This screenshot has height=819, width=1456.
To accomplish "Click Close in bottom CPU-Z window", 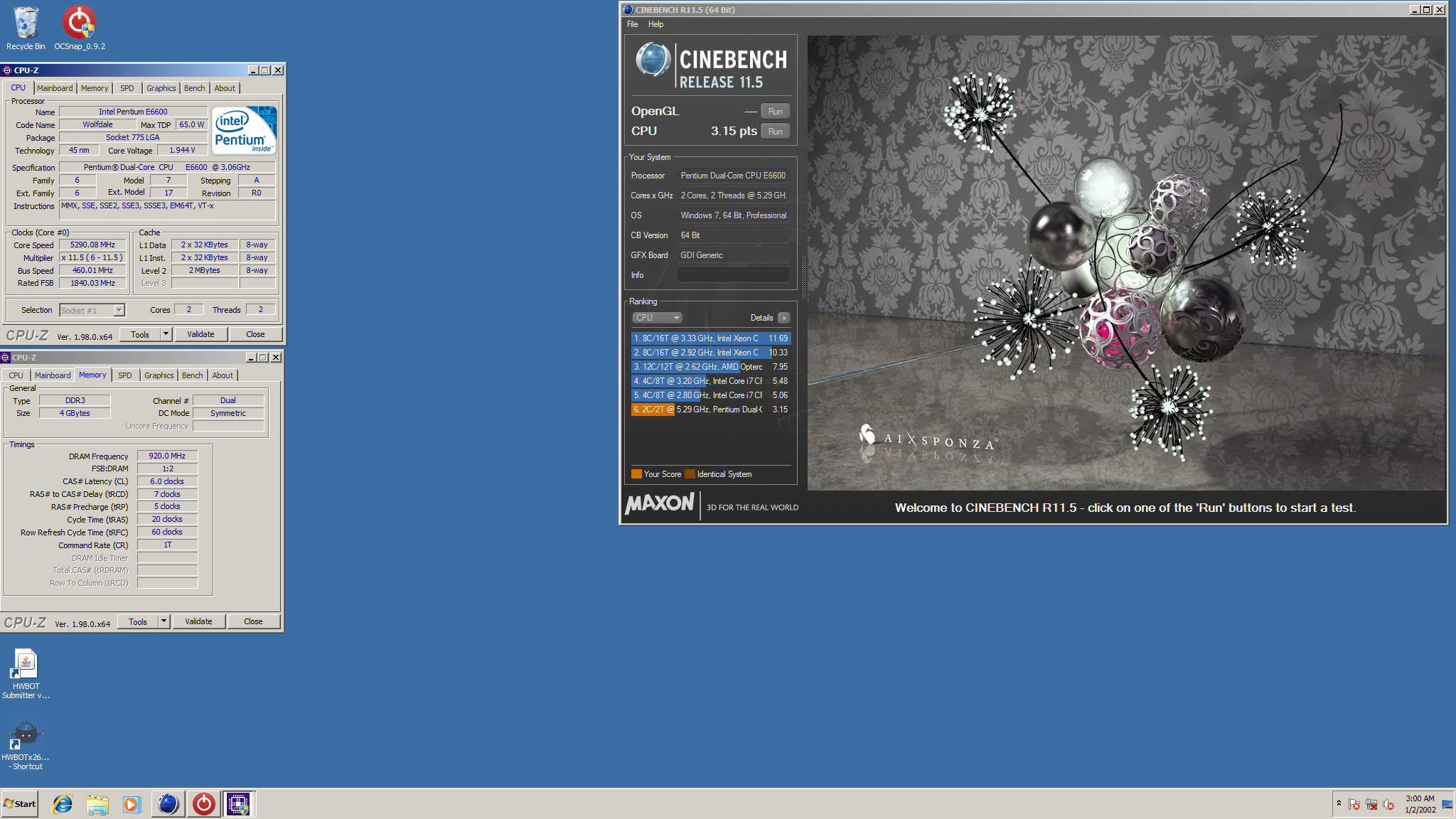I will (x=253, y=622).
